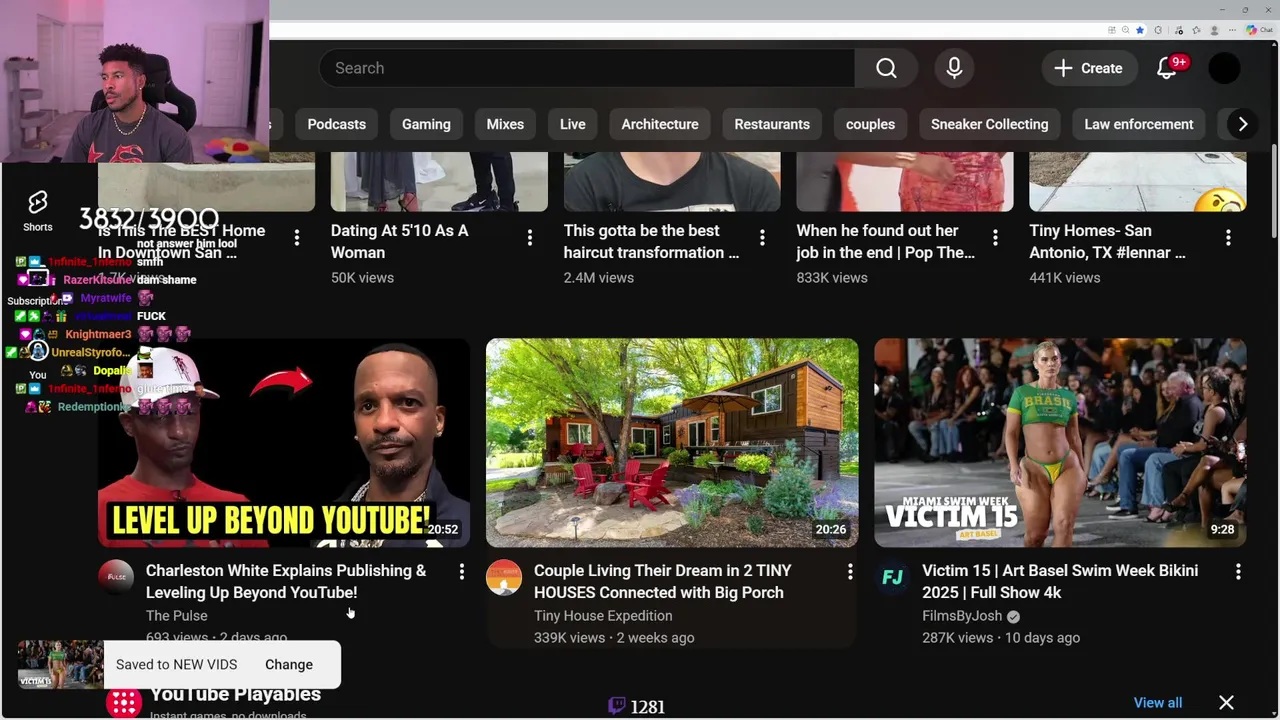Viewport: 1280px width, 720px height.
Task: Open Couple Living Their Dream video title
Action: [662, 581]
